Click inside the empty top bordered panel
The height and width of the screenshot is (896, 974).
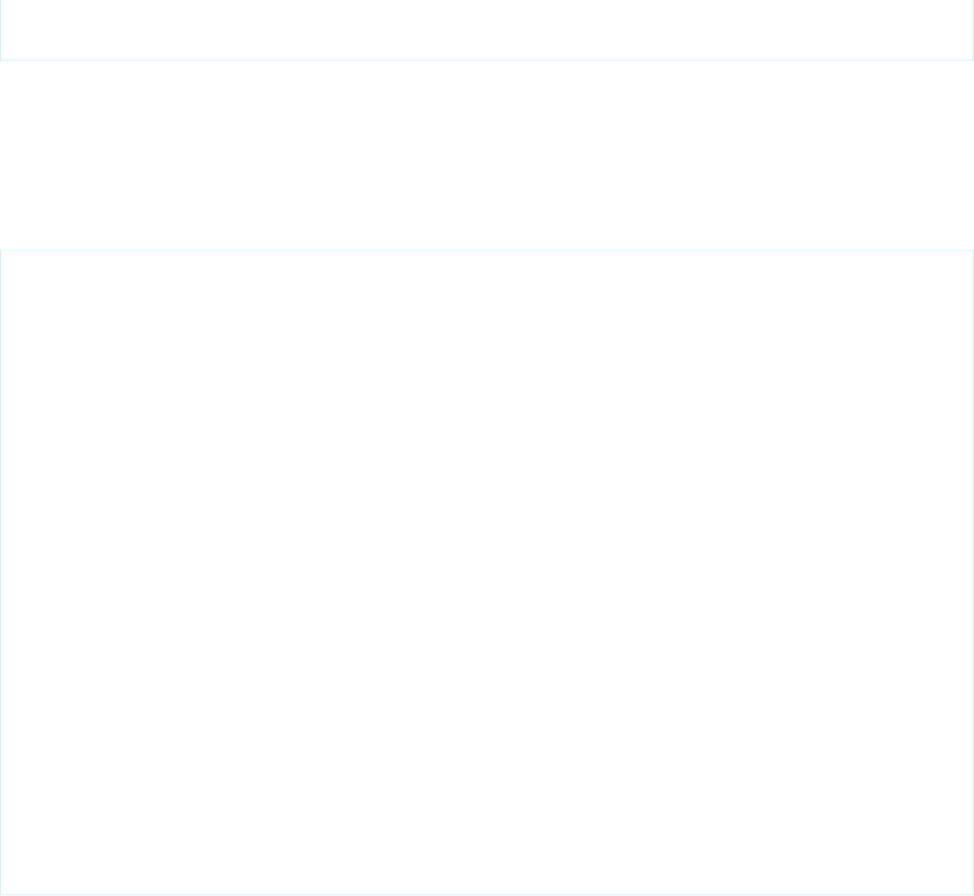(x=487, y=30)
